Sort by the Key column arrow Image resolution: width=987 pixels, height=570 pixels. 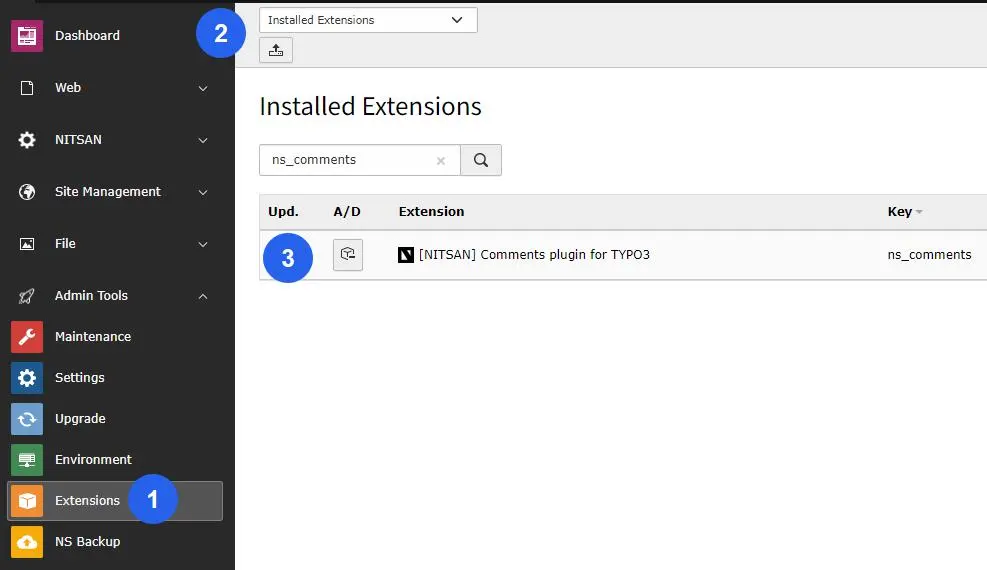pos(919,212)
